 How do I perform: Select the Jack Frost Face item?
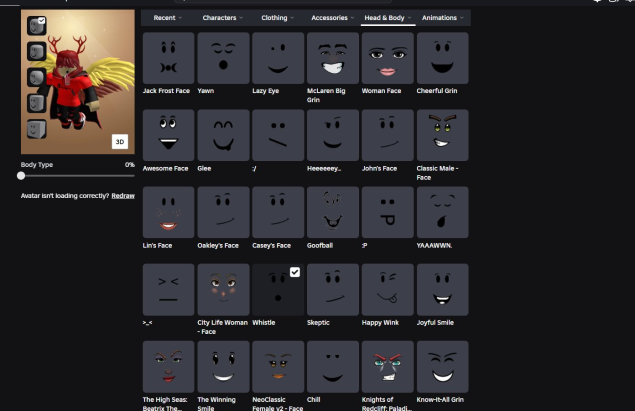168,57
